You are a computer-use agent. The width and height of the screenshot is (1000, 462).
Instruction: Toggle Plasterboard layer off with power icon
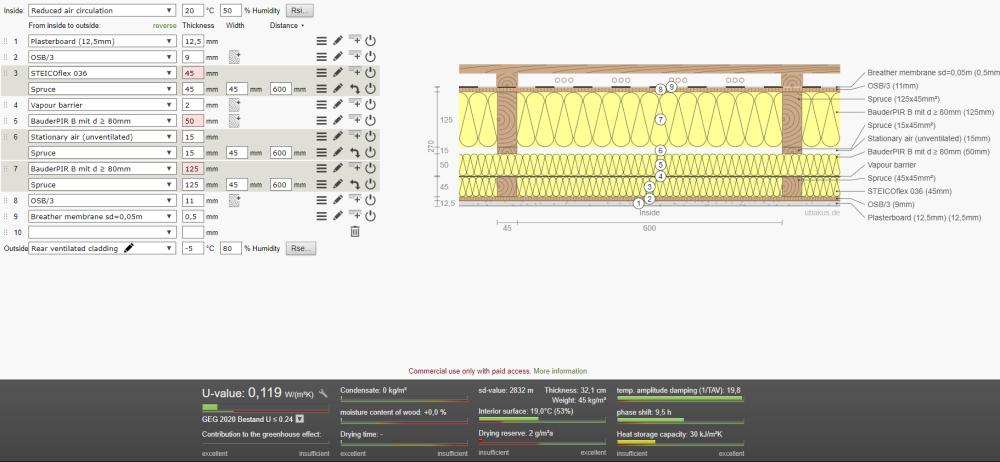pos(371,41)
